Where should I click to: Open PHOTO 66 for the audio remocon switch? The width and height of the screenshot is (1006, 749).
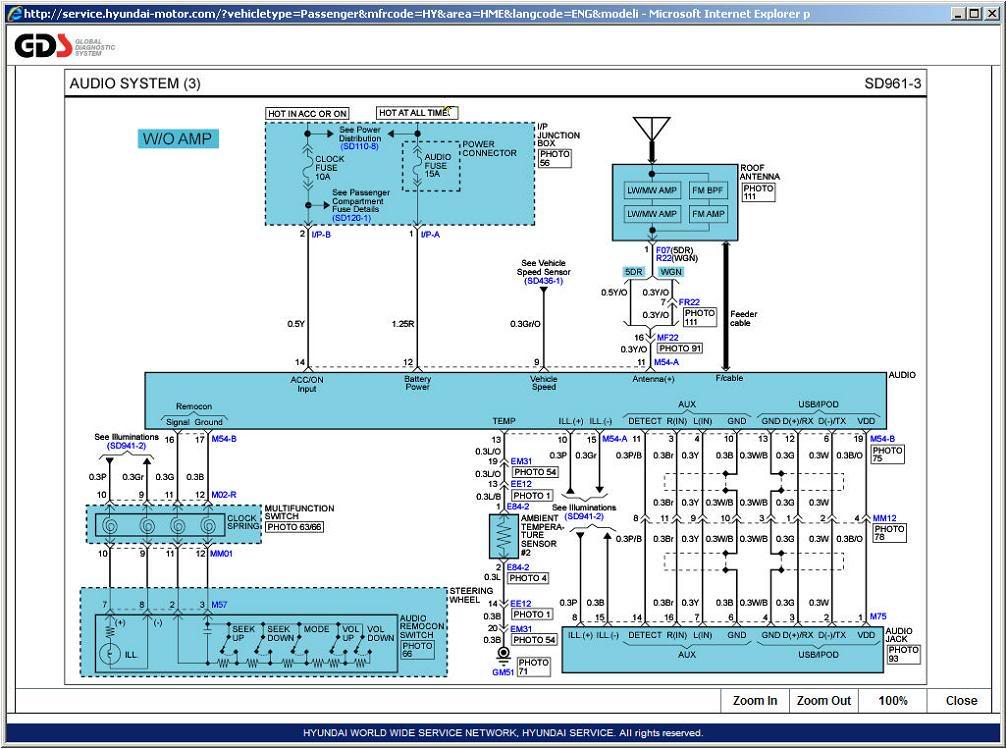click(x=417, y=650)
